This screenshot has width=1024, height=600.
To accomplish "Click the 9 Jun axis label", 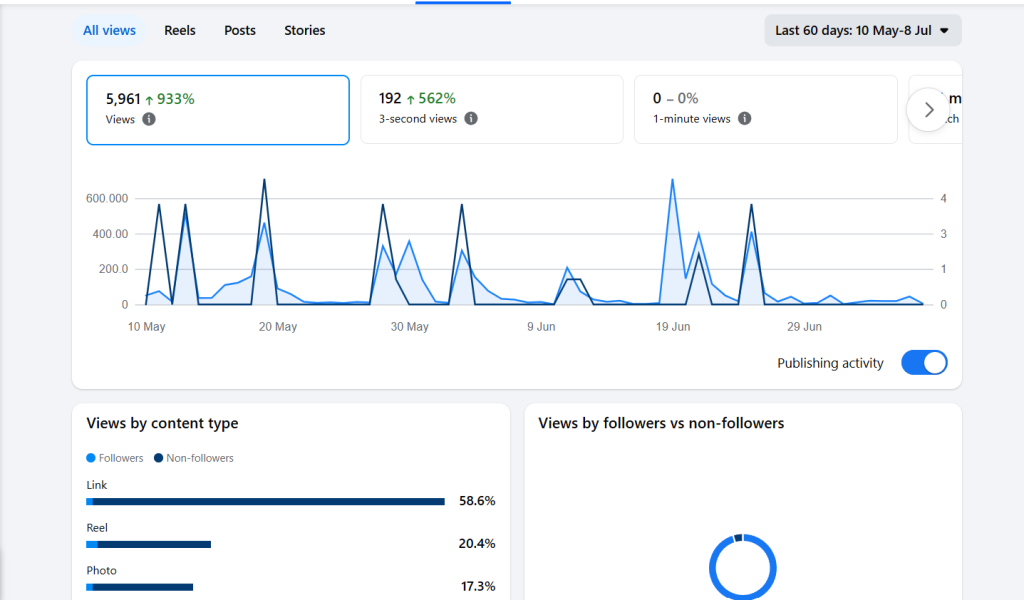I will pyautogui.click(x=541, y=326).
